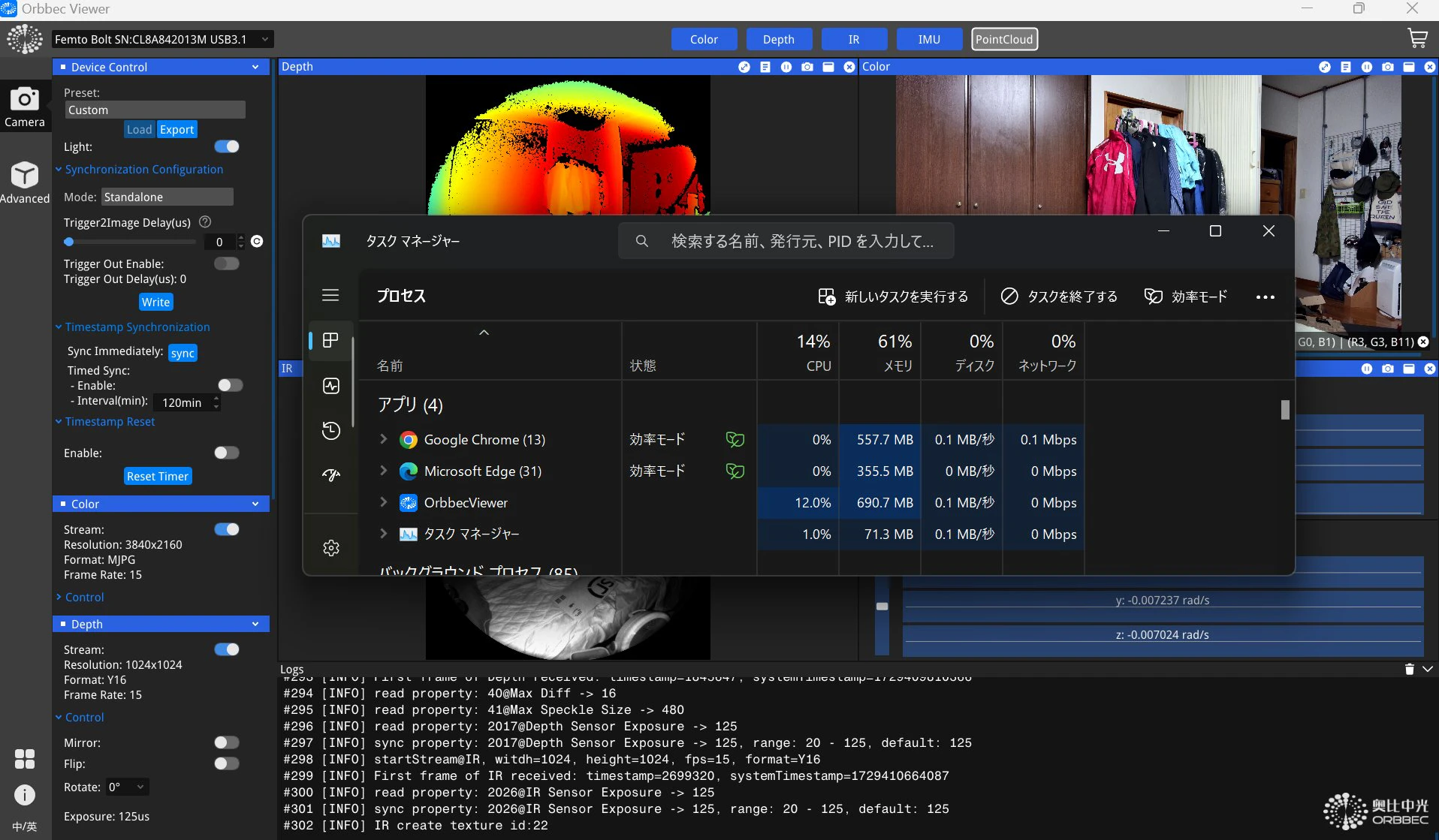1439x840 pixels.
Task: Clear the Logs with the trash icon
Action: coord(1410,669)
